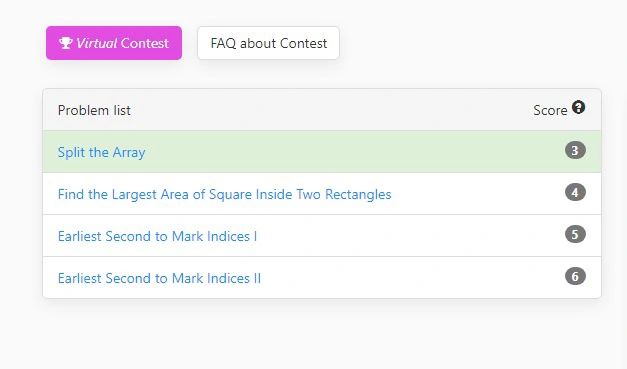The height and width of the screenshot is (369, 627).
Task: Open Earliest Second to Mark Indices I
Action: tap(157, 236)
